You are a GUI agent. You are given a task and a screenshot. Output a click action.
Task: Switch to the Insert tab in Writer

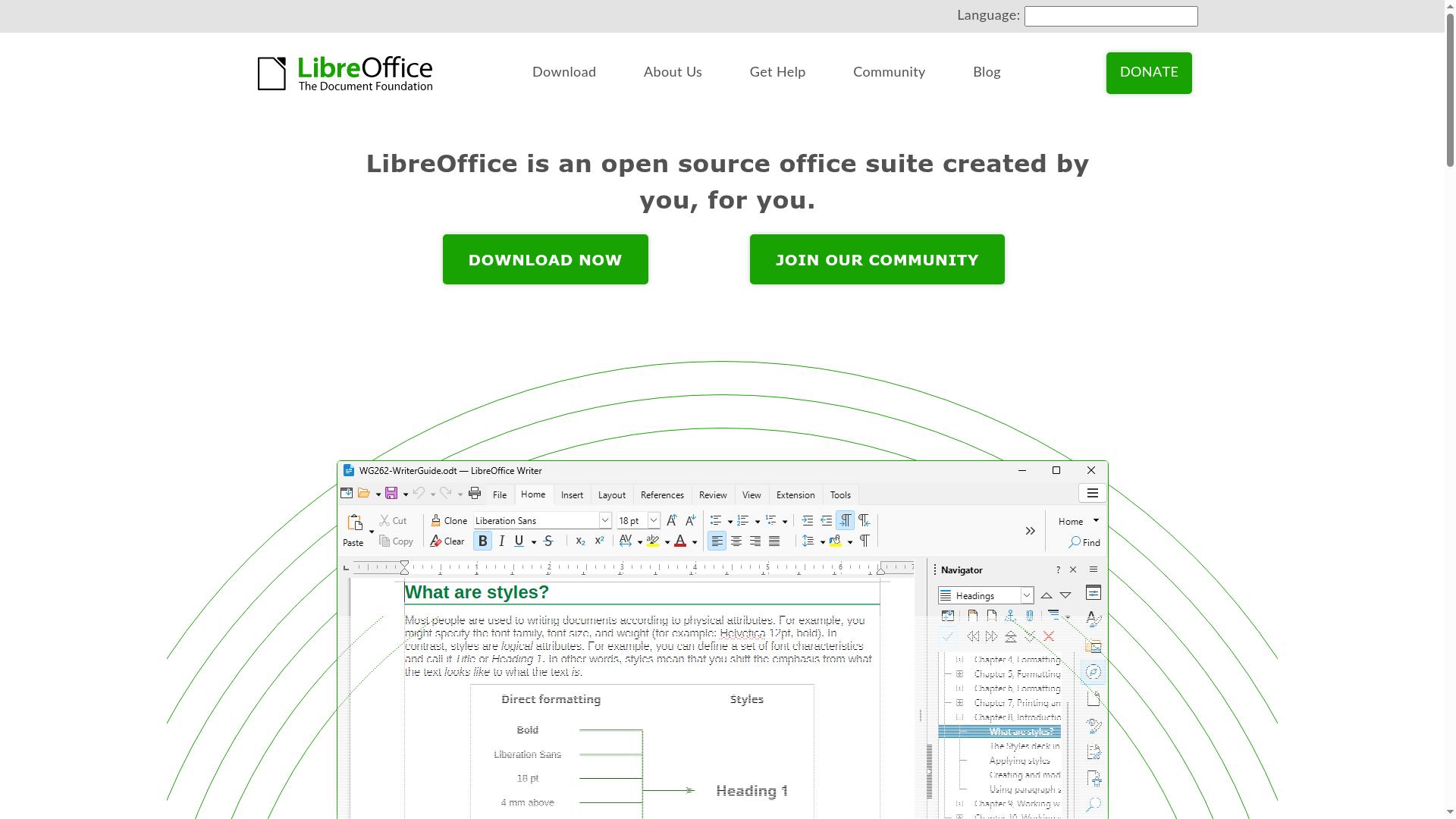tap(572, 495)
